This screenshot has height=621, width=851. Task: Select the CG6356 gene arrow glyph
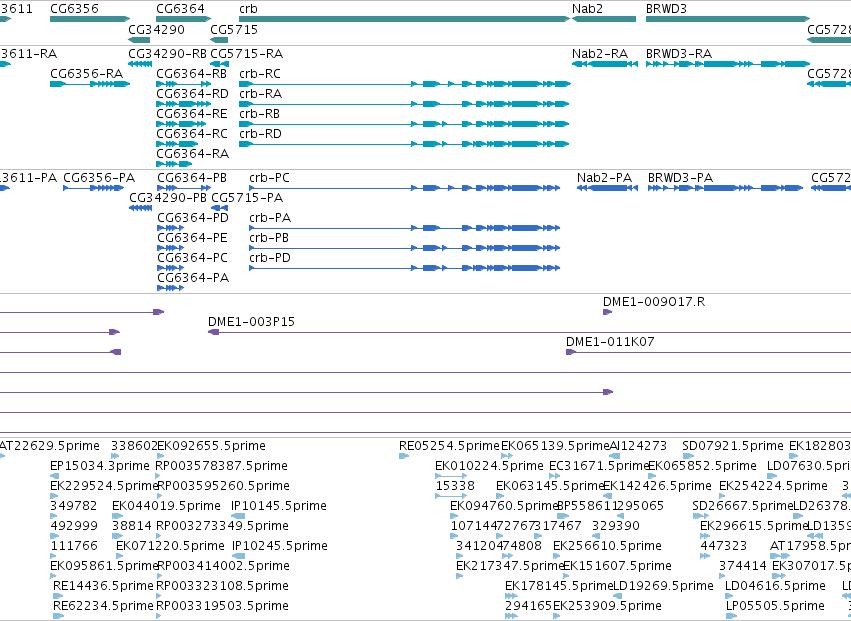(x=90, y=19)
